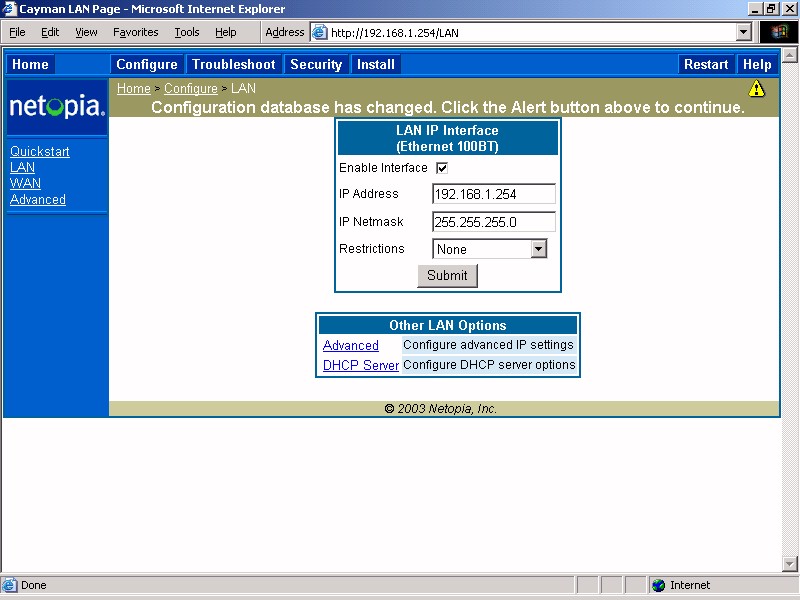Click the 'Other LAN Options' header
Screen dimensions: 800x600
(447, 325)
